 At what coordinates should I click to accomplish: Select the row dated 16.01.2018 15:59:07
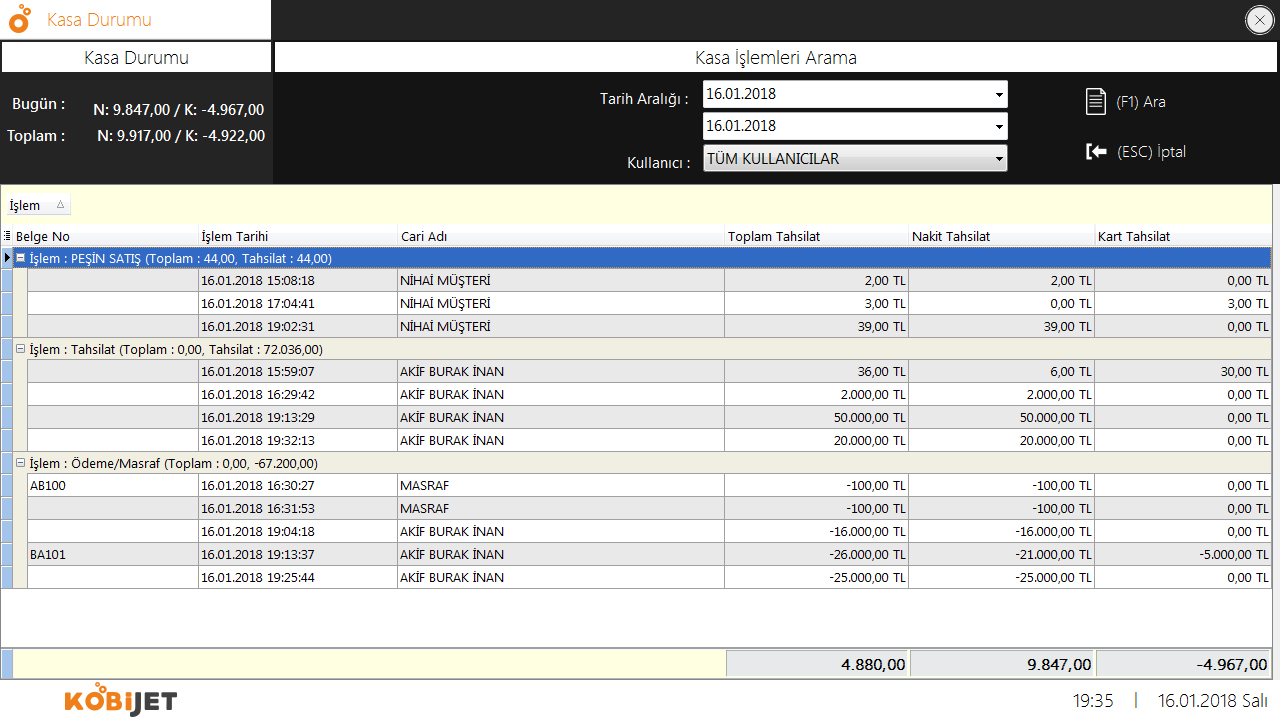650,372
